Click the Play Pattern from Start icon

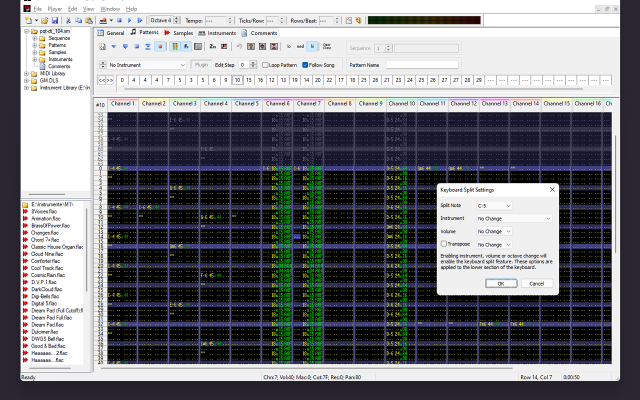(125, 47)
